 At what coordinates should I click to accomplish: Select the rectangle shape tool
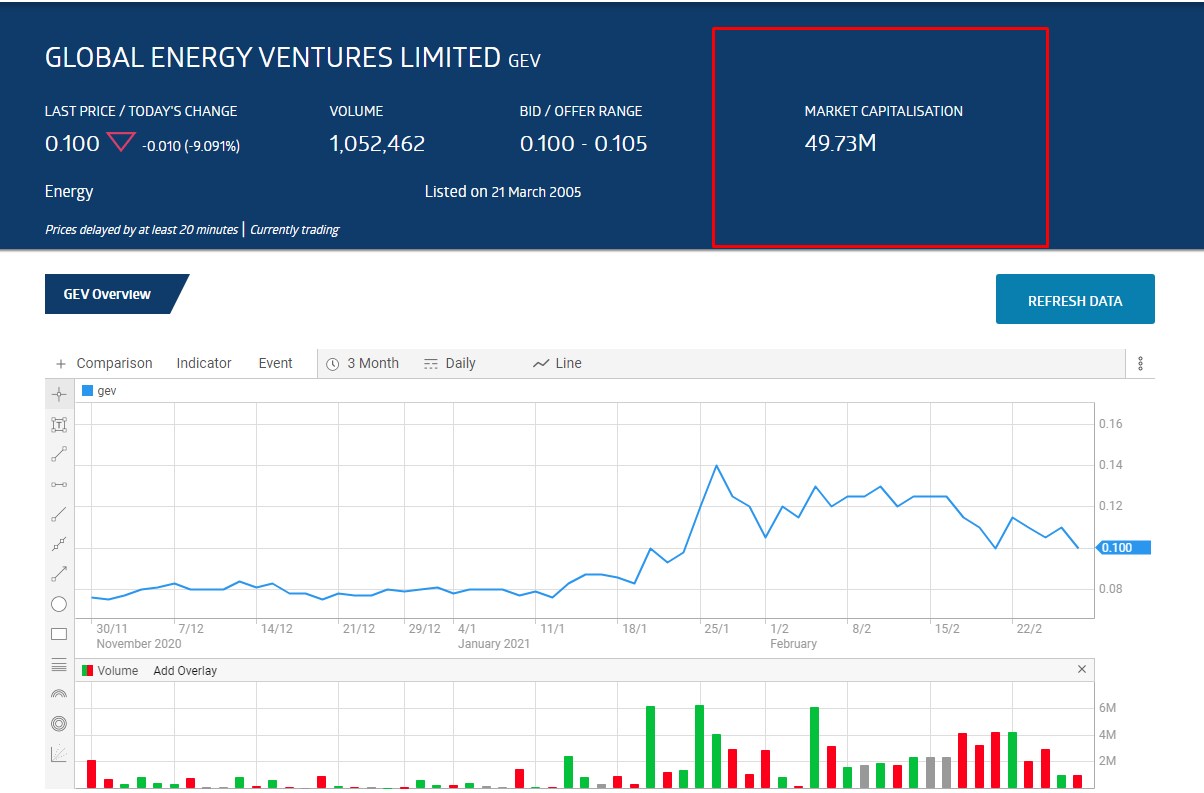[59, 634]
